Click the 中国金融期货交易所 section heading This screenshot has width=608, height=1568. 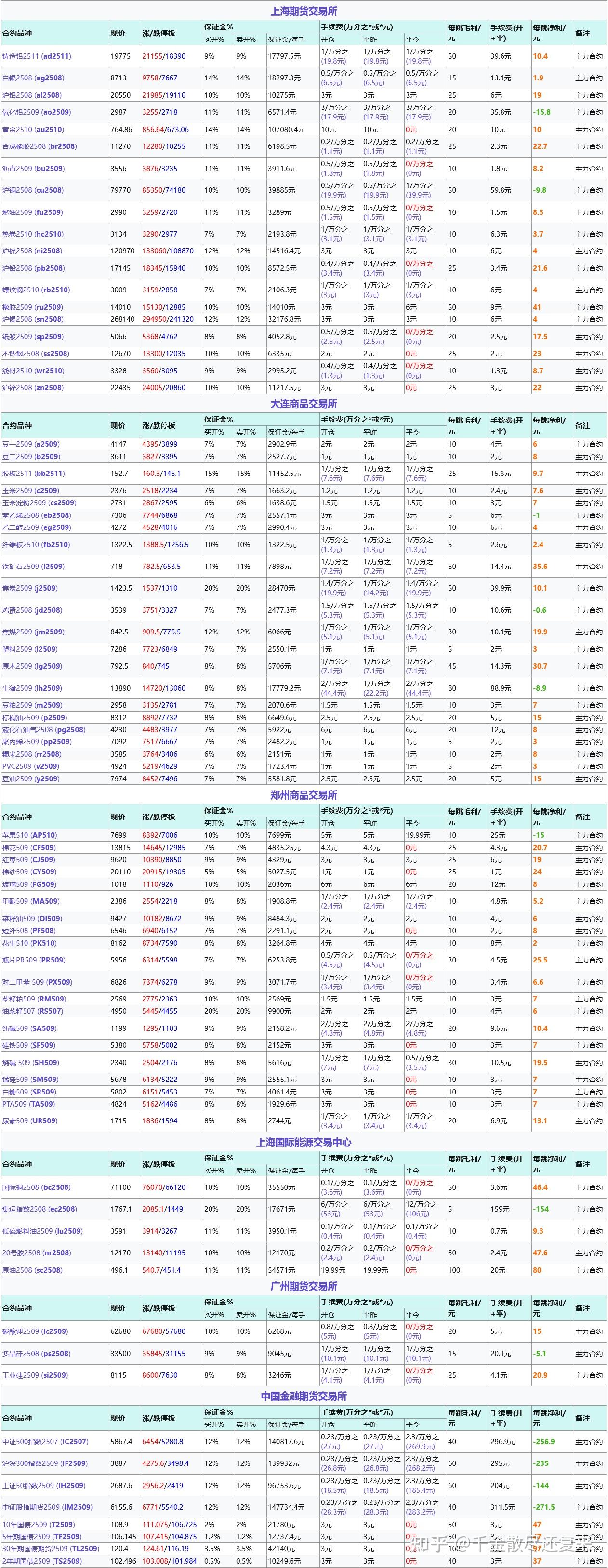pos(304,1397)
